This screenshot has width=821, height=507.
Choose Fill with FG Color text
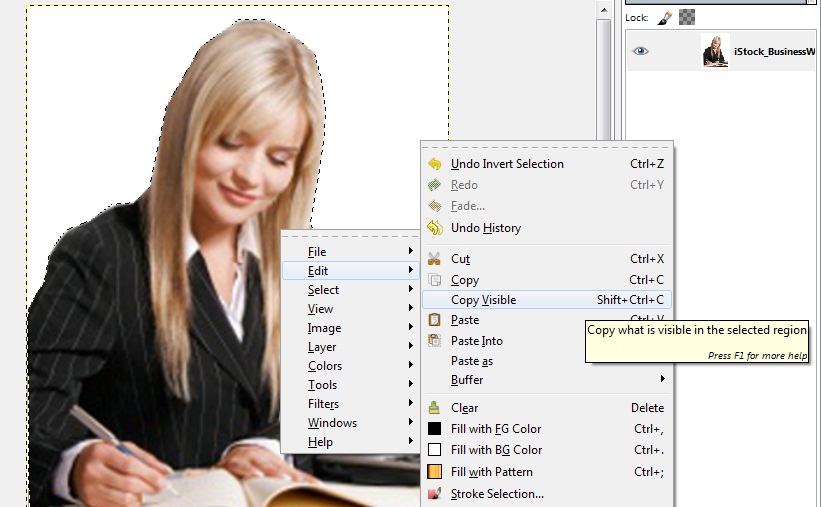tap(496, 429)
